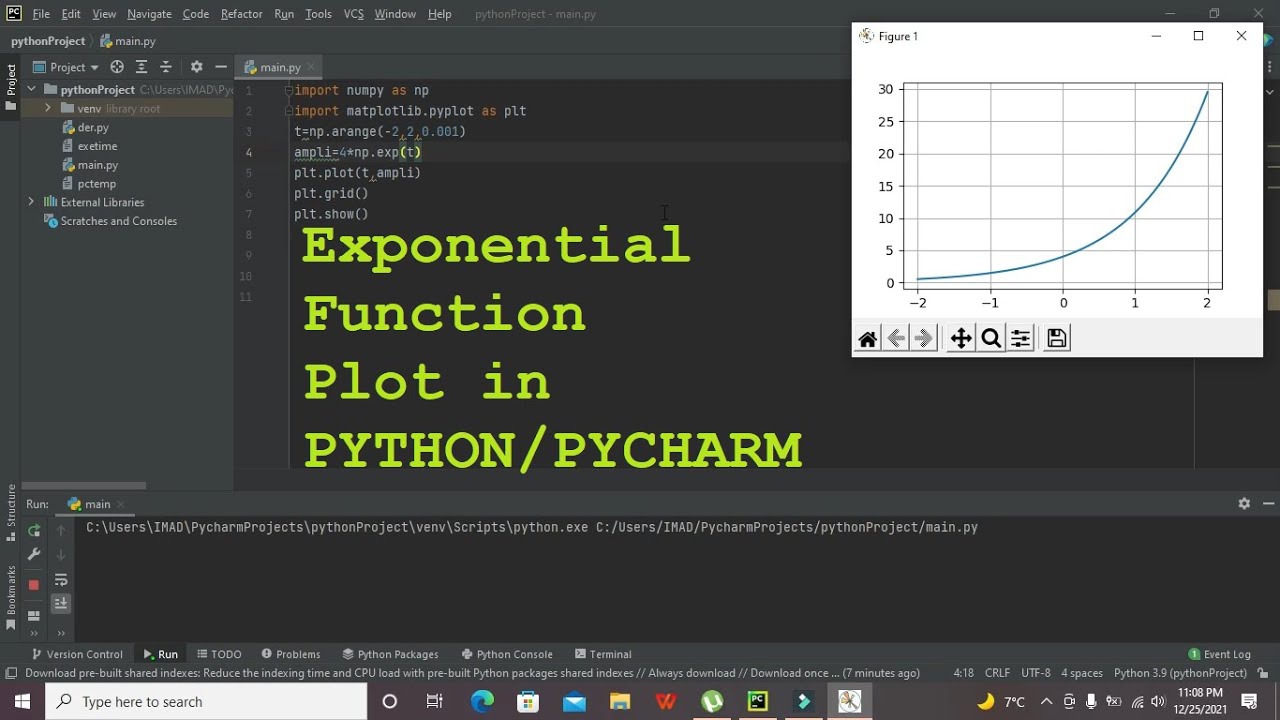Viewport: 1280px width, 720px height.
Task: Open Windows notification center icon
Action: [1249, 701]
